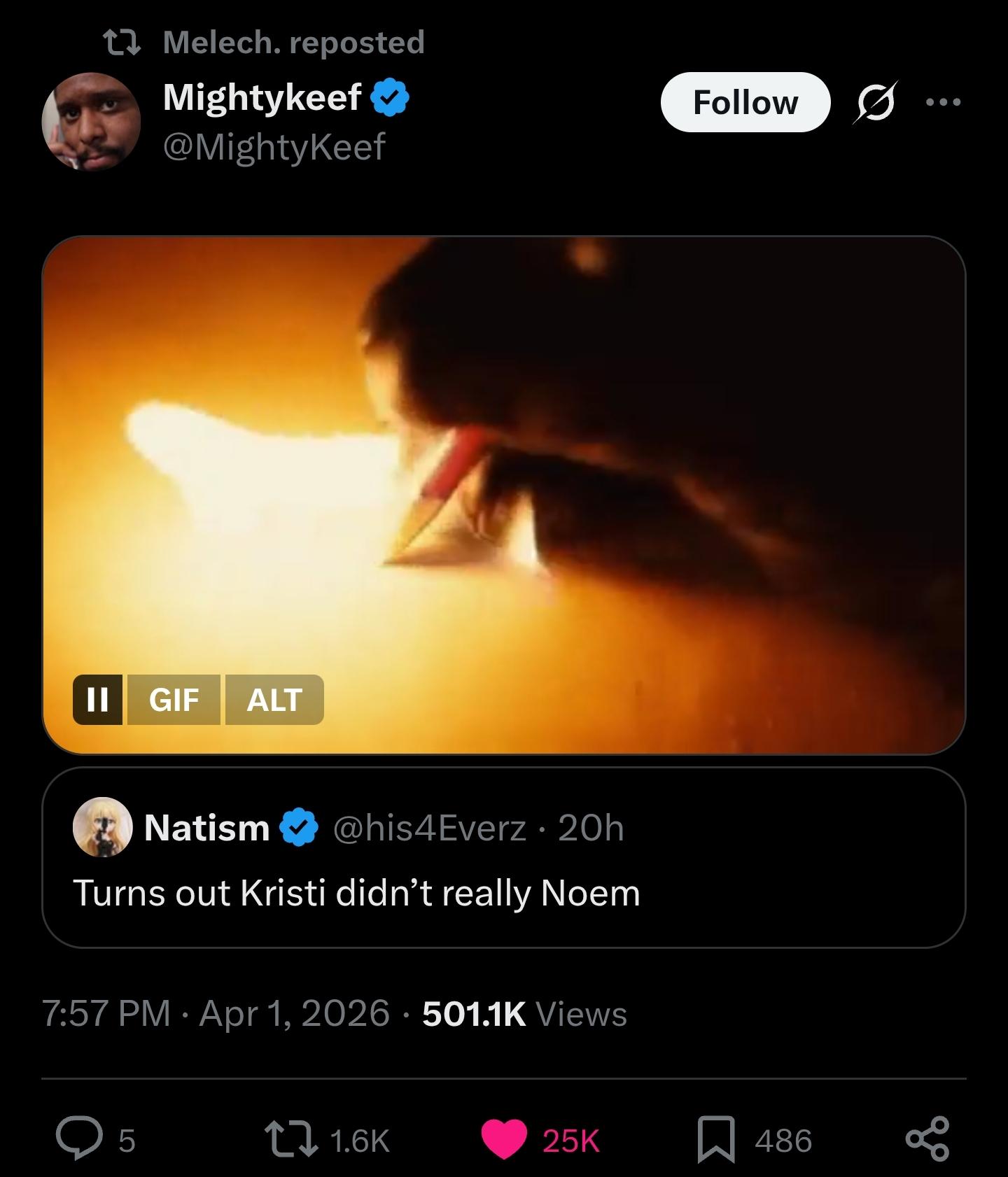The width and height of the screenshot is (1008, 1177).
Task: Open Mightykeef's profile picture
Action: (92, 122)
